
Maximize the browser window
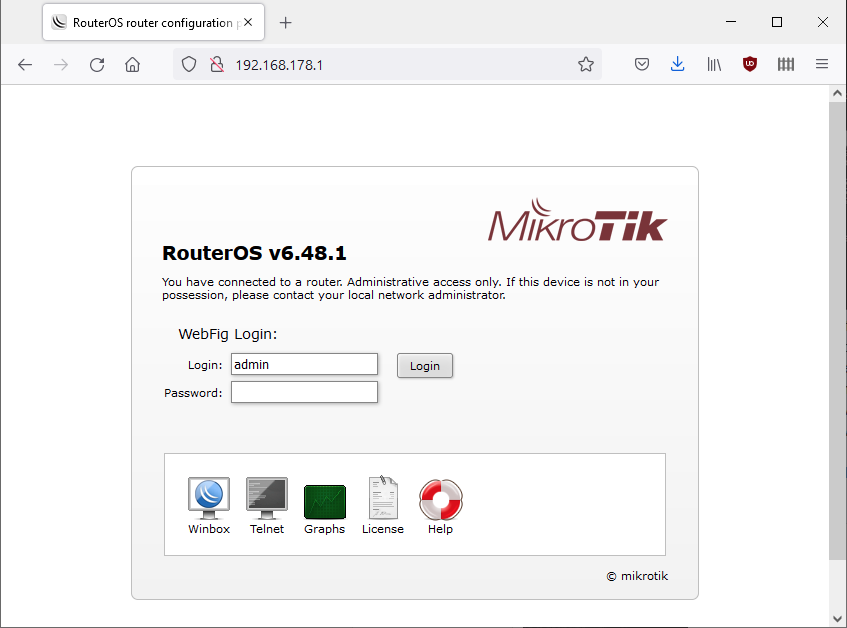click(777, 22)
